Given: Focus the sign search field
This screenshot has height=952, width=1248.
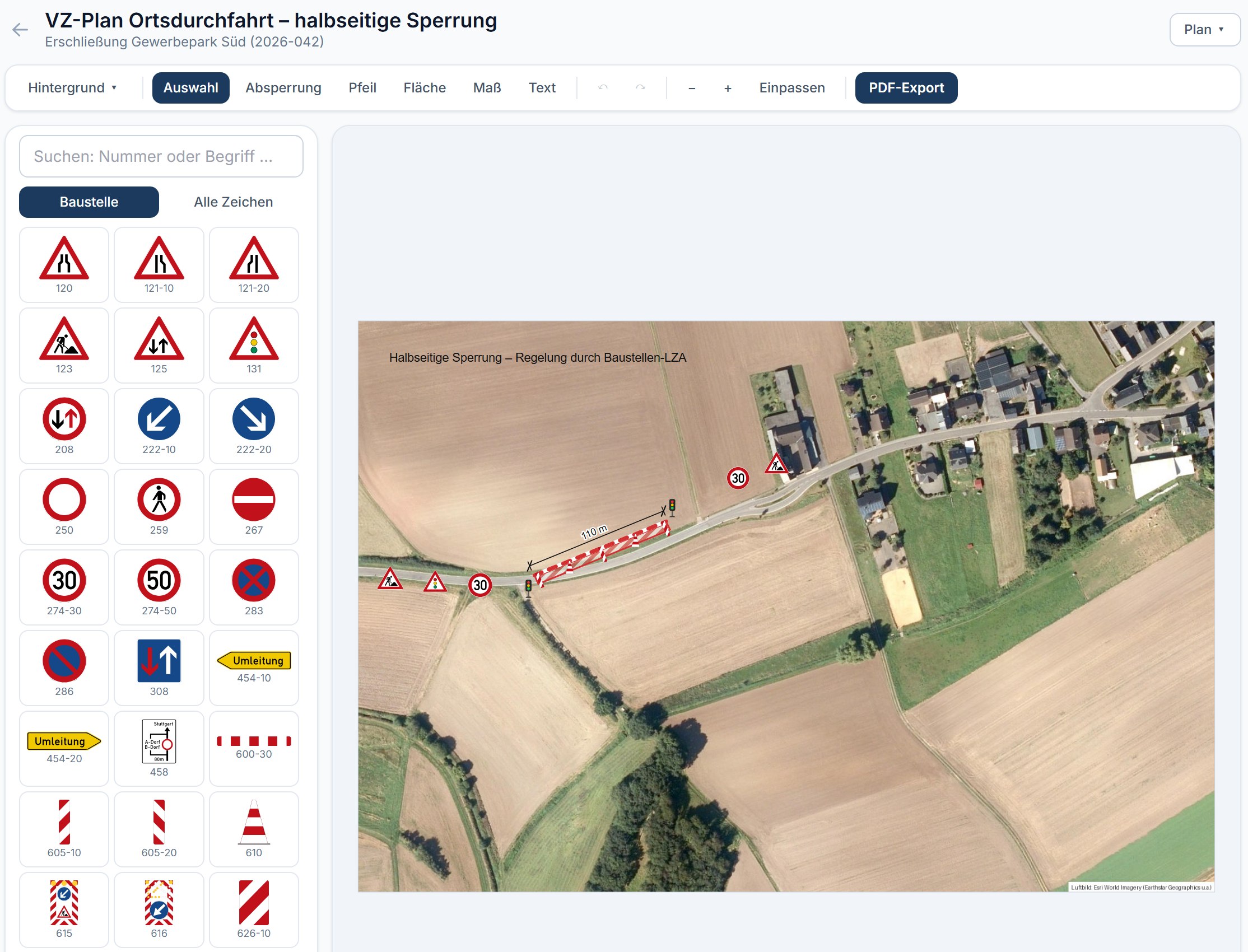Looking at the screenshot, I should tap(161, 156).
